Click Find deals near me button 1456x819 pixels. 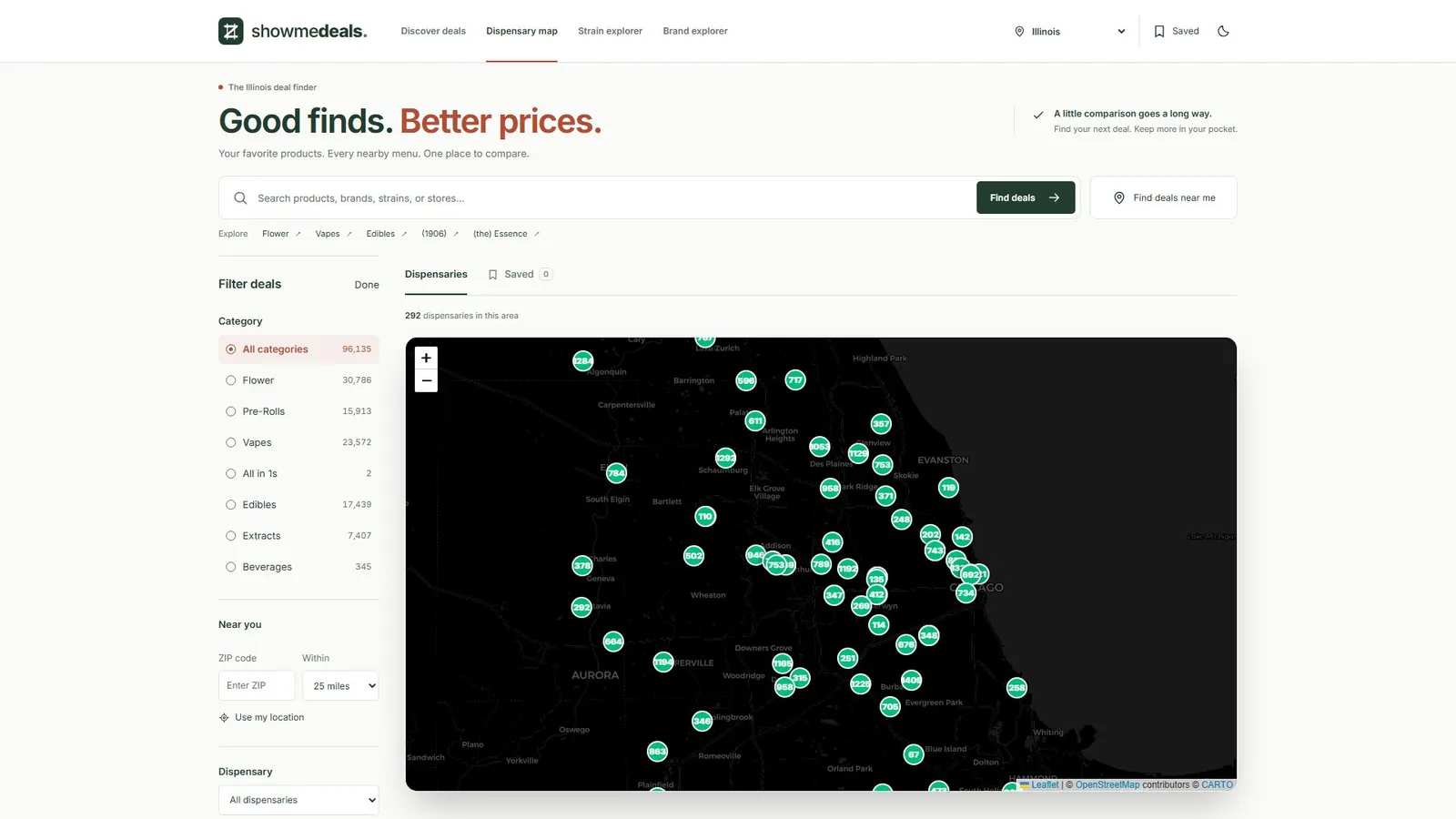tap(1164, 197)
